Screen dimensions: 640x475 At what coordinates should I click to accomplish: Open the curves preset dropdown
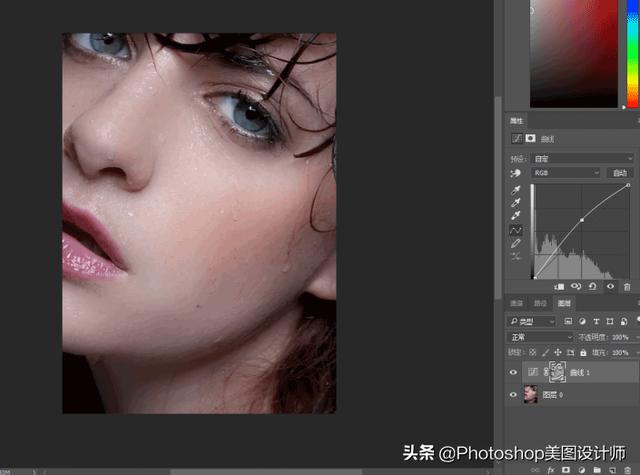point(583,158)
